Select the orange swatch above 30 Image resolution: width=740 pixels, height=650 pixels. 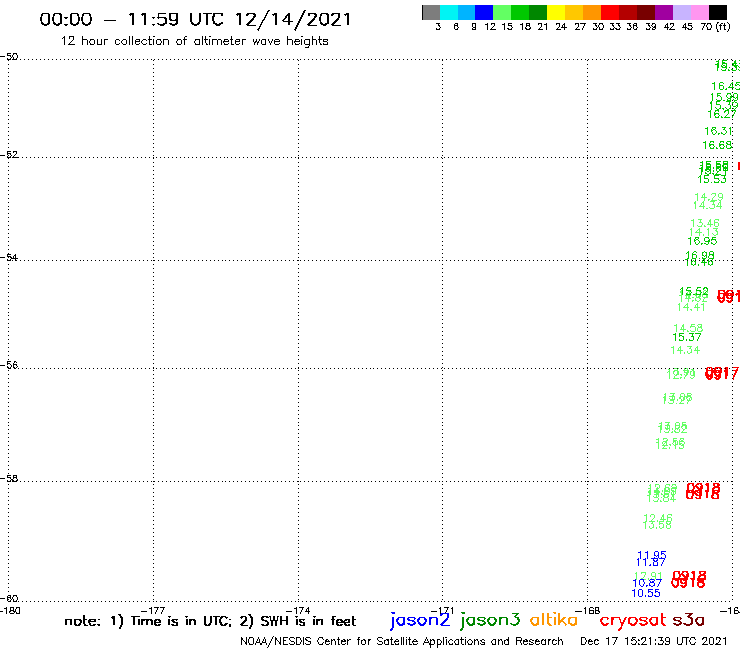(592, 12)
